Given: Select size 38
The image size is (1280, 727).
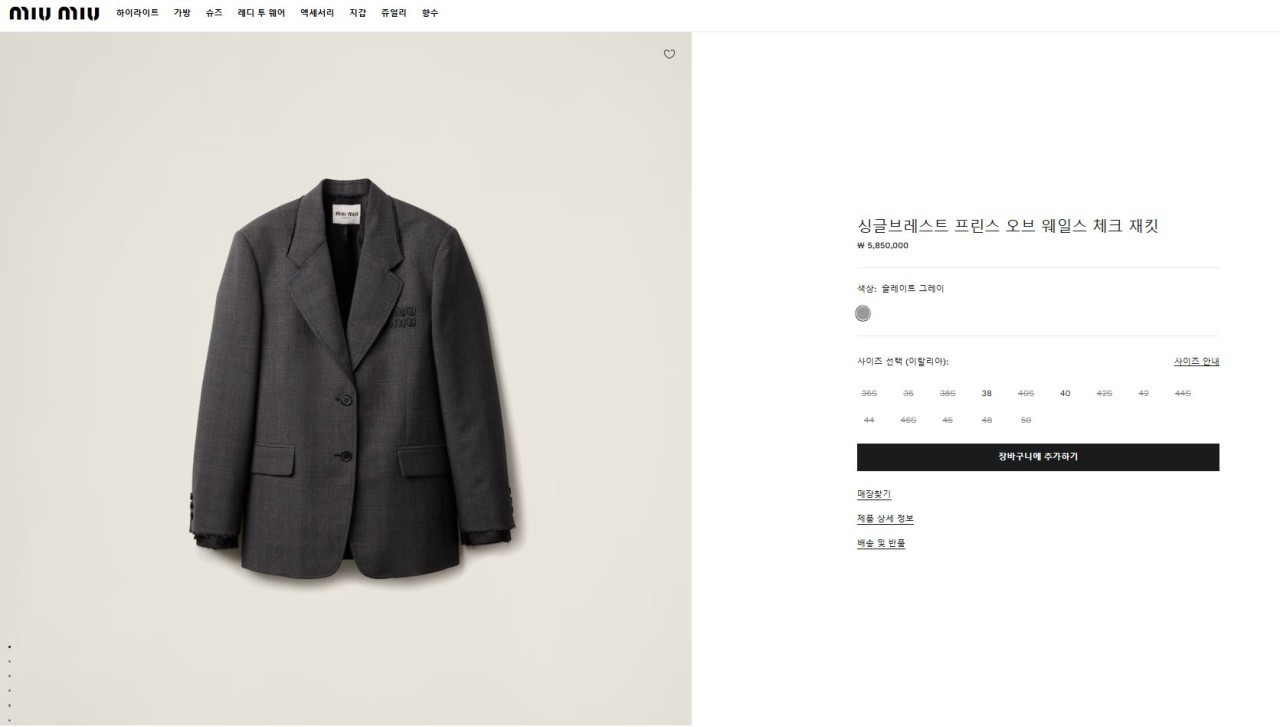Looking at the screenshot, I should (986, 393).
